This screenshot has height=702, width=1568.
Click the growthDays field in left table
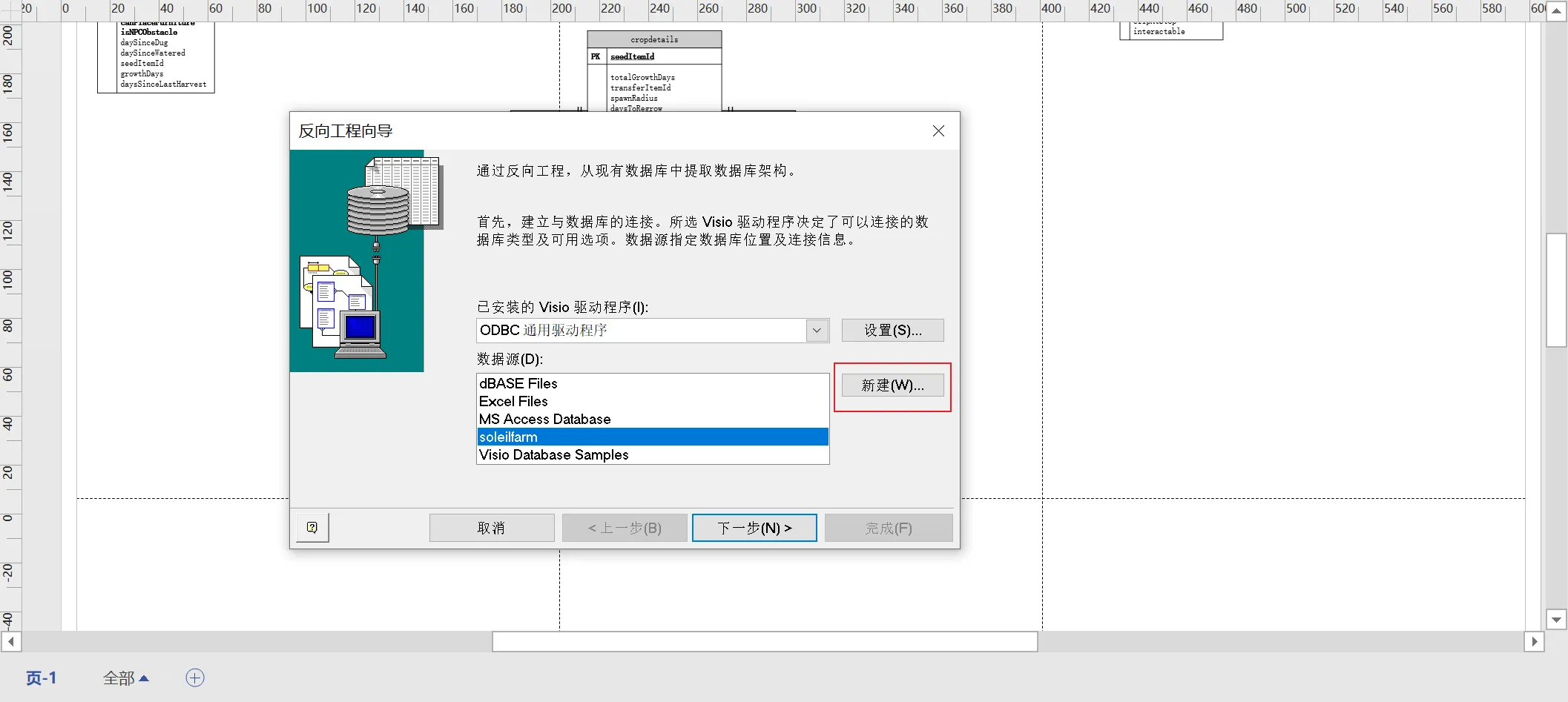142,73
